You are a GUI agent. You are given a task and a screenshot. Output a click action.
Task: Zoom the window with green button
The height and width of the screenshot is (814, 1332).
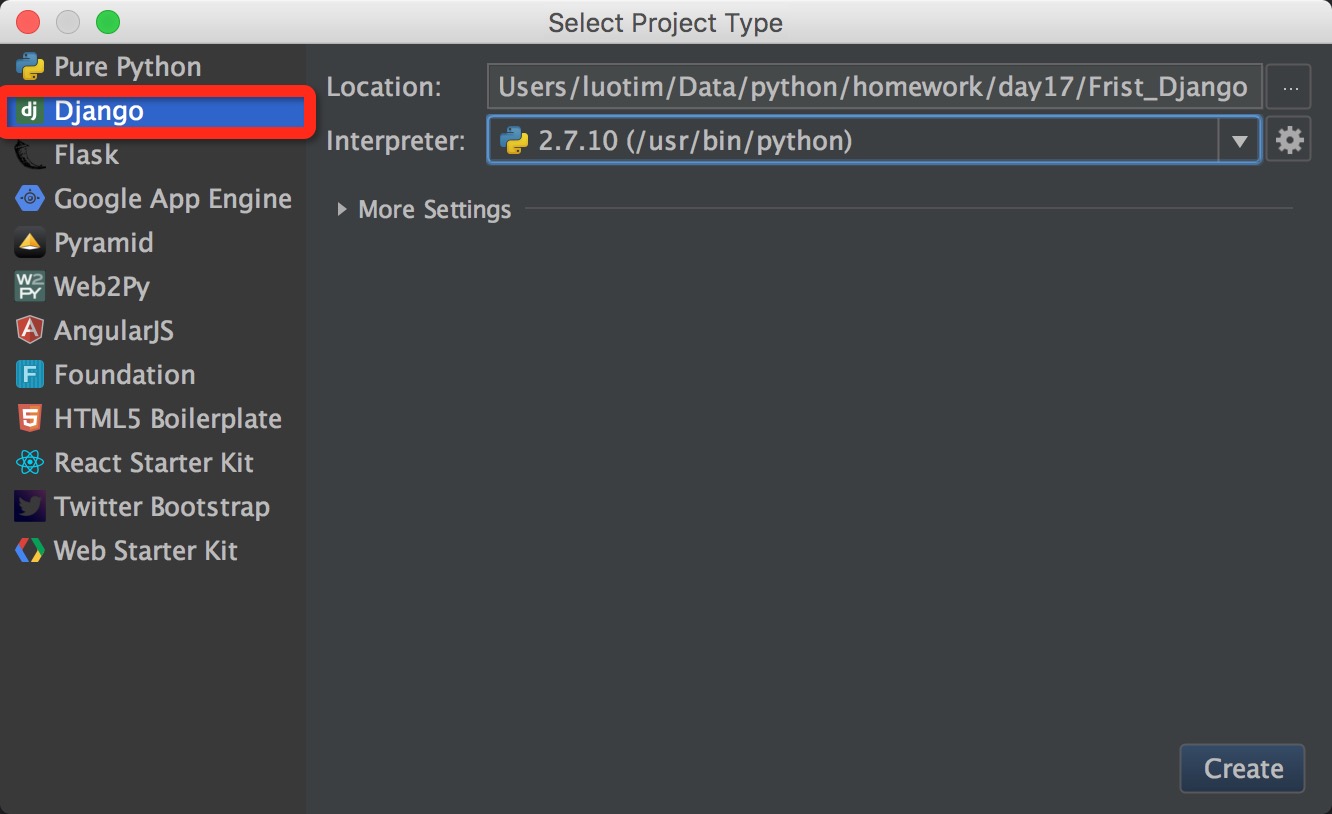(x=107, y=22)
